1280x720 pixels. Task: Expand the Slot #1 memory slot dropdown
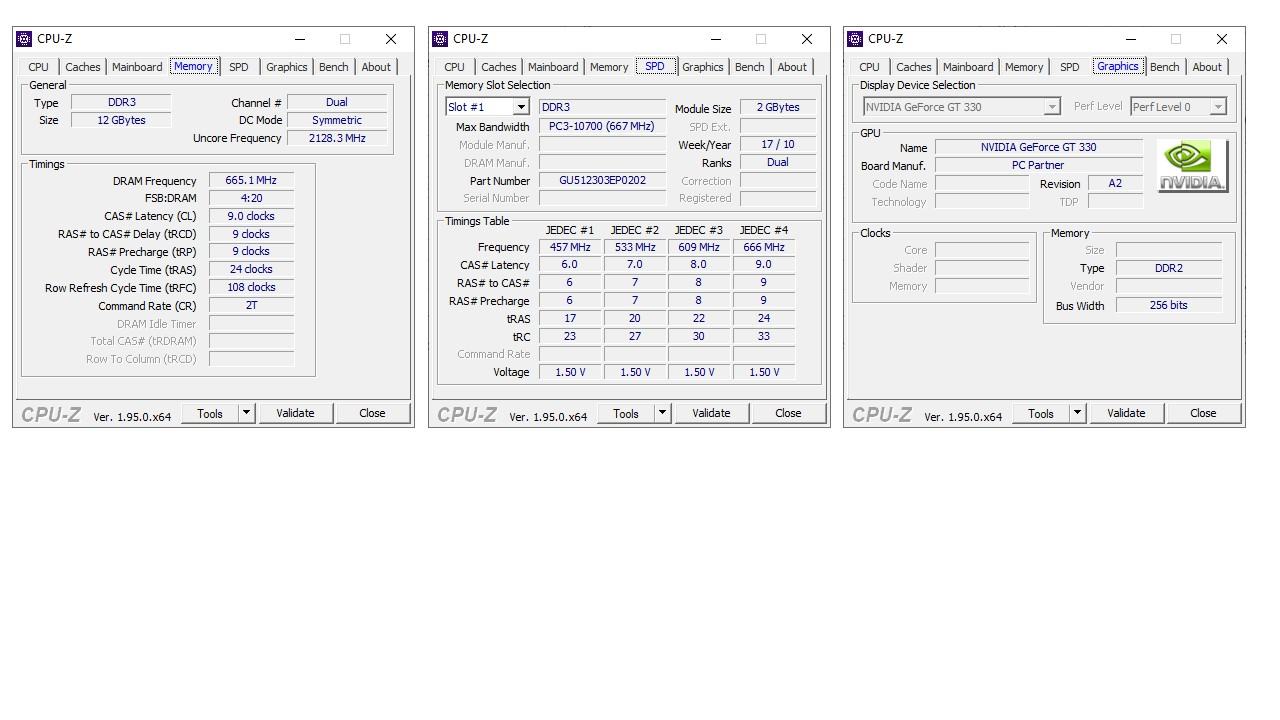point(521,107)
